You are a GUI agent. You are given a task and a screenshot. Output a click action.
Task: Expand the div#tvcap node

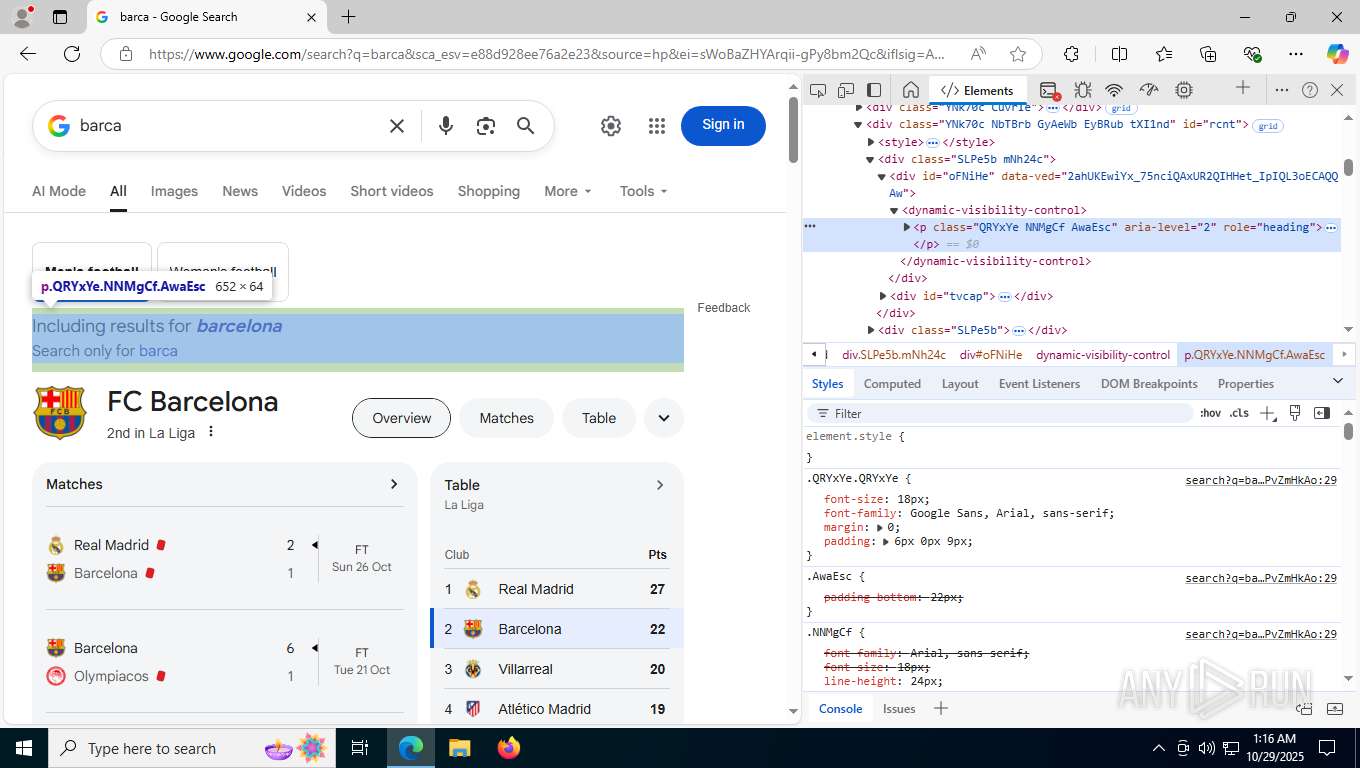(883, 296)
